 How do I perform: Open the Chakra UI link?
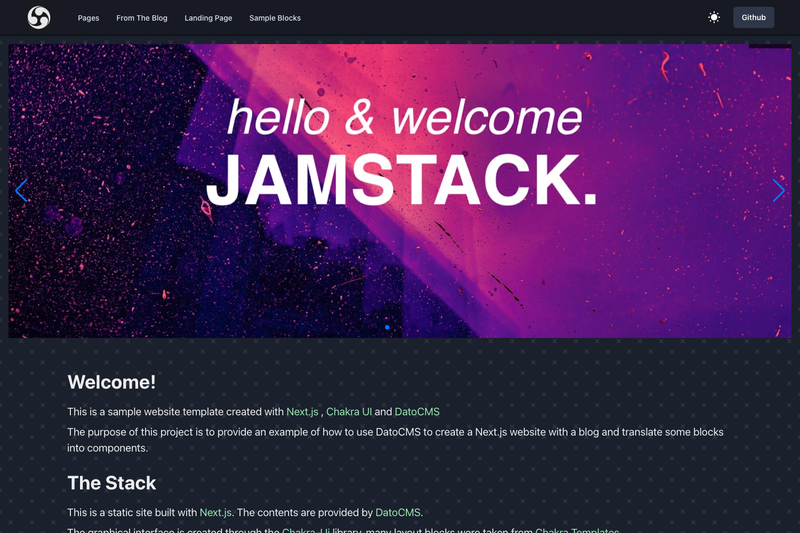[349, 412]
